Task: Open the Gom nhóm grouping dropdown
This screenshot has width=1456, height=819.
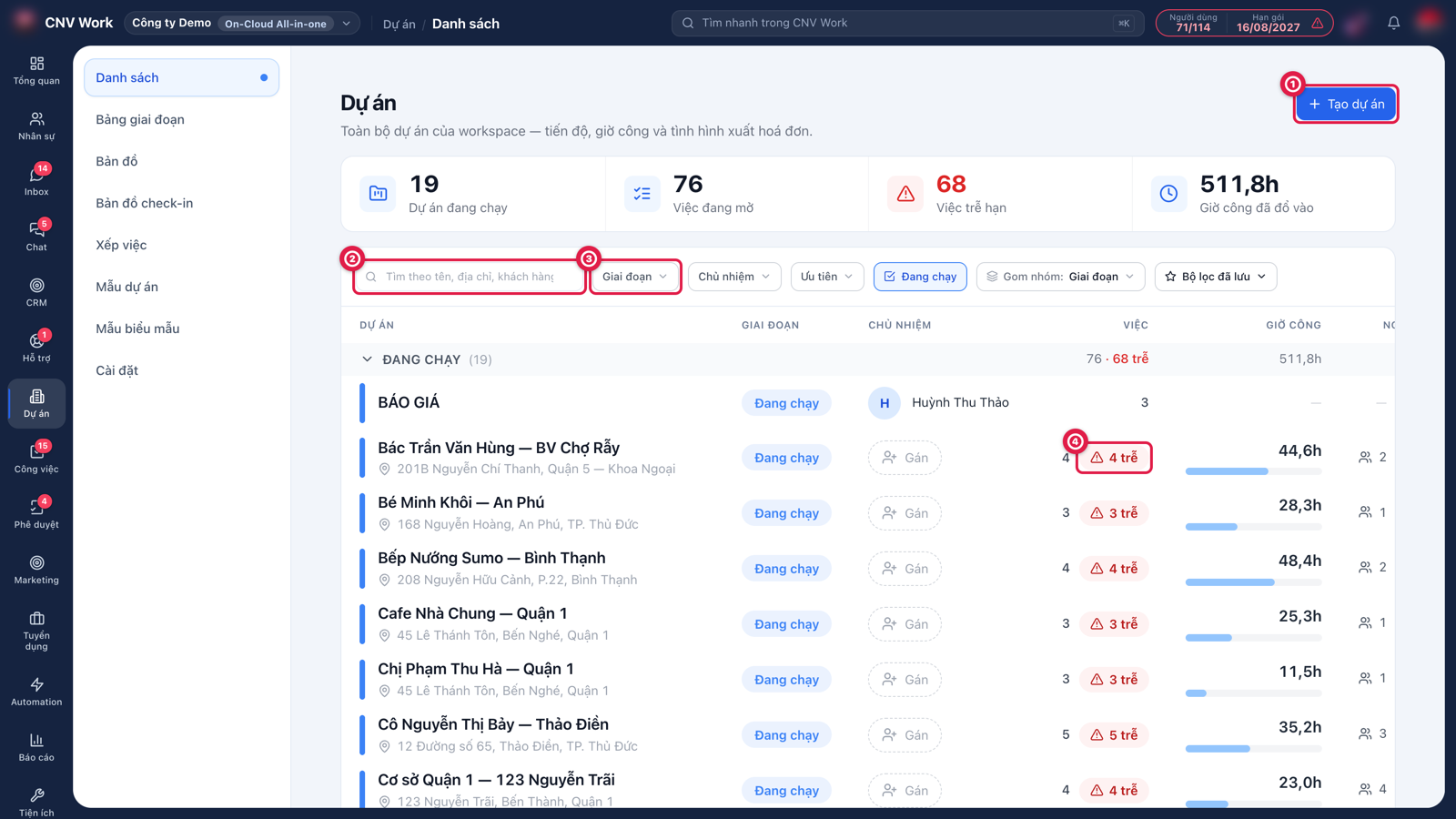Action: [1060, 277]
